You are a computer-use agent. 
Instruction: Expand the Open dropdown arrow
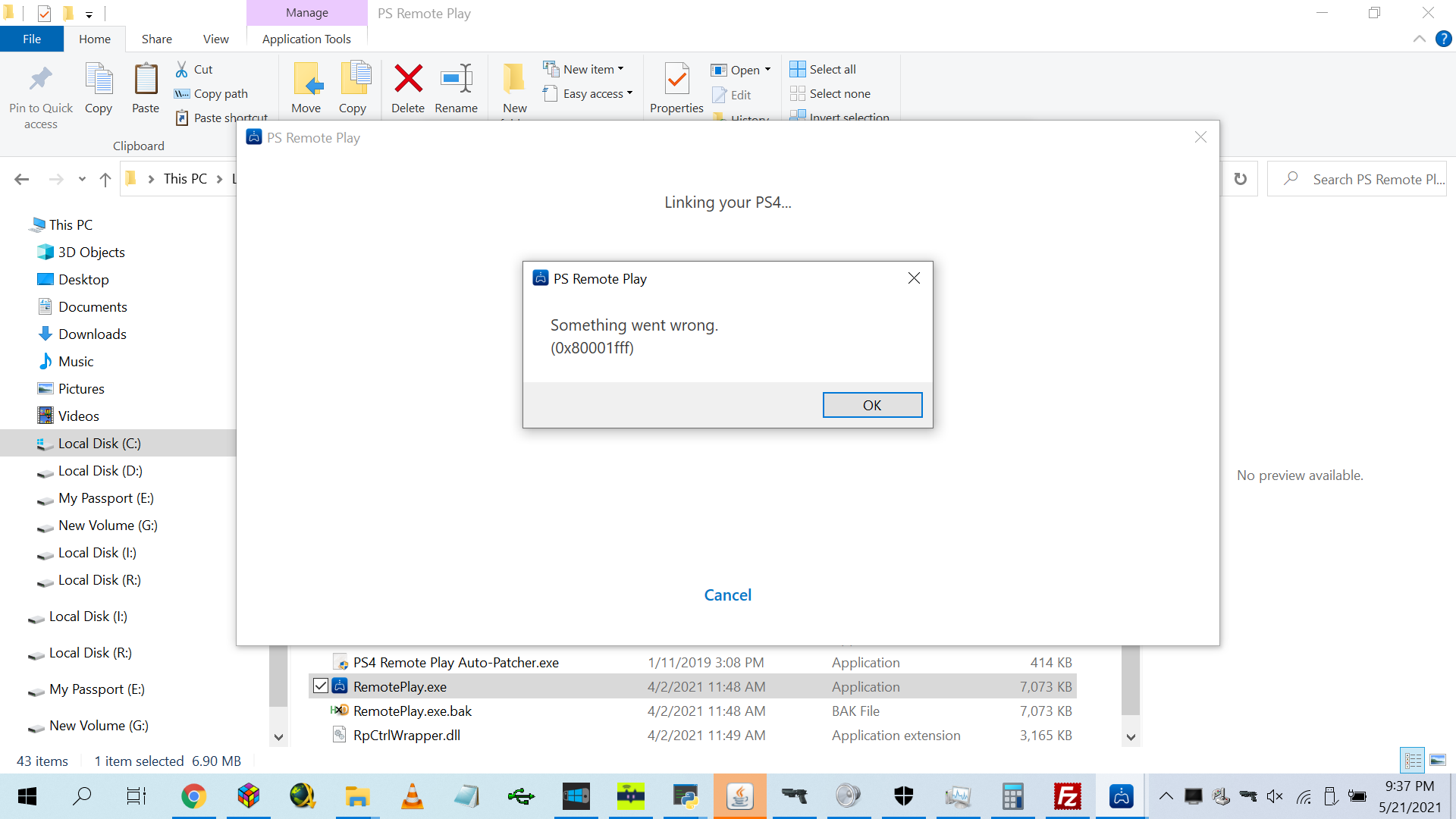tap(767, 70)
